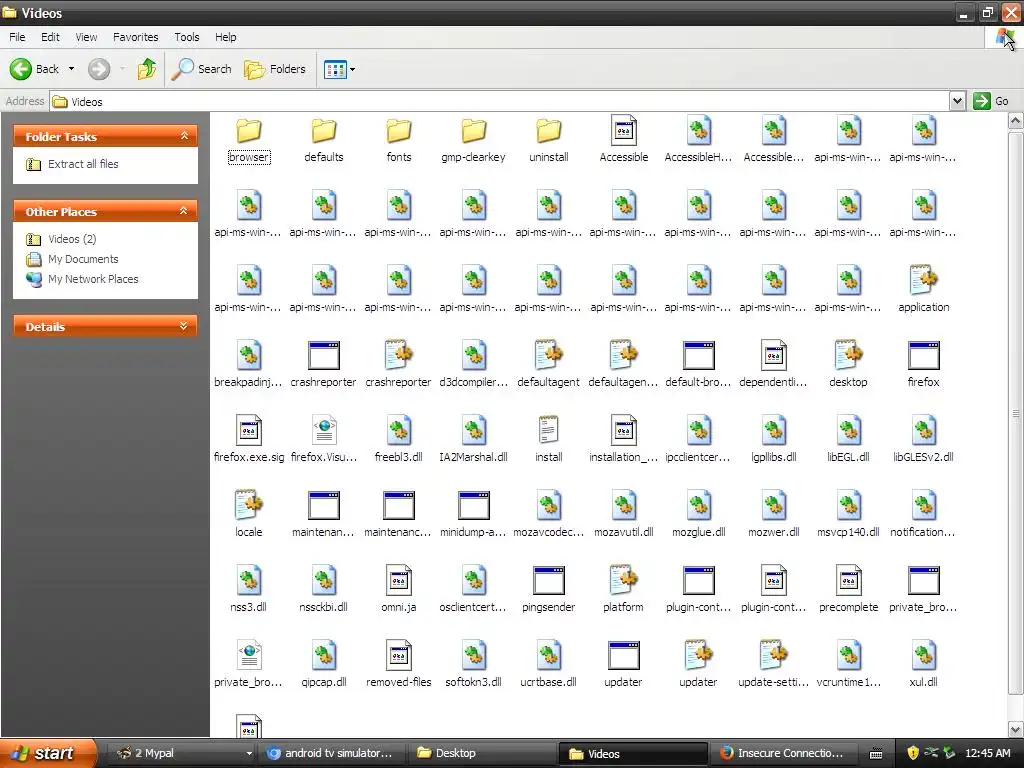Collapse the Other Places panel
1024x768 pixels.
(184, 211)
